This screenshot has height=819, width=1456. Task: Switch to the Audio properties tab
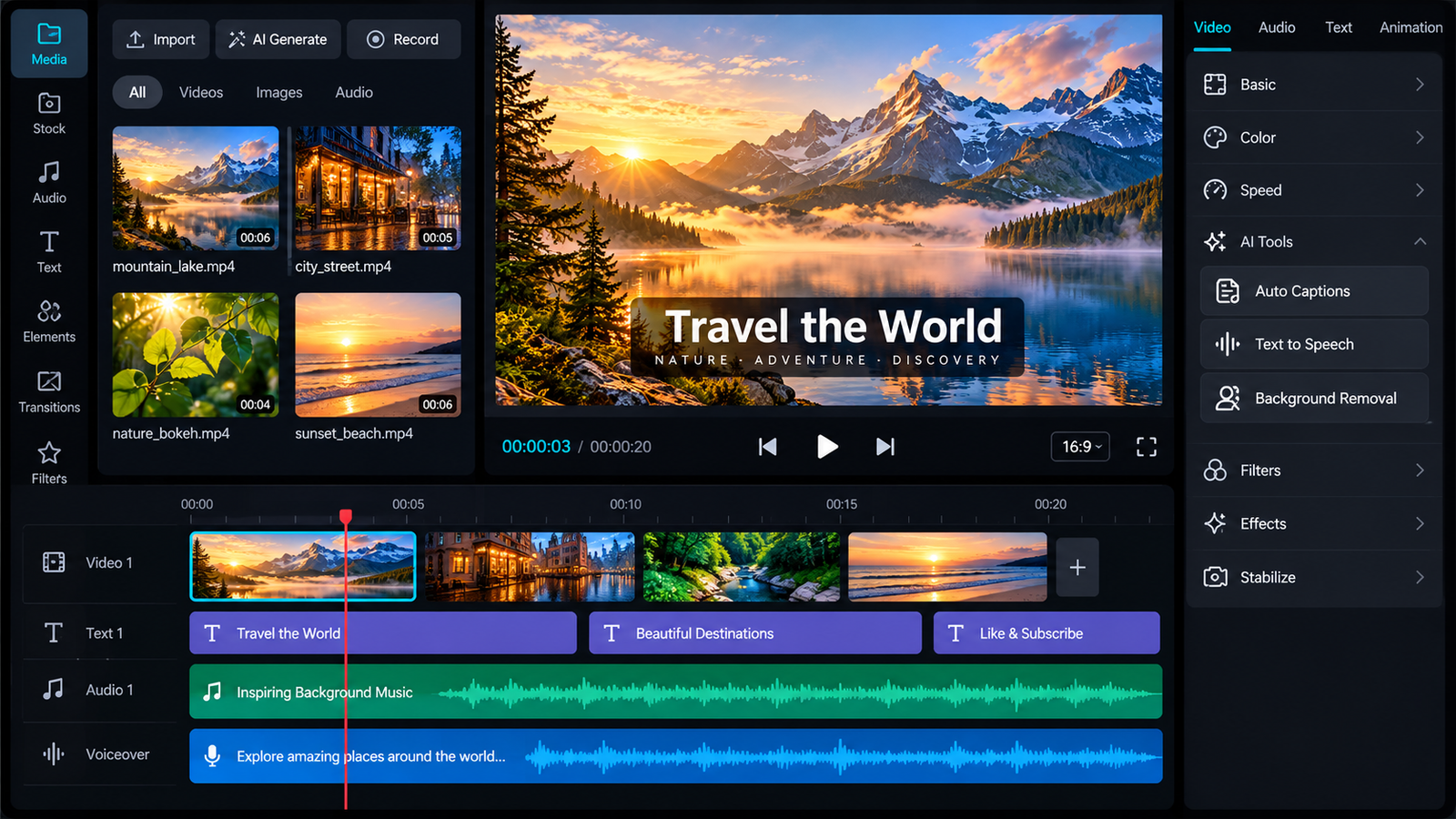coord(1277,27)
